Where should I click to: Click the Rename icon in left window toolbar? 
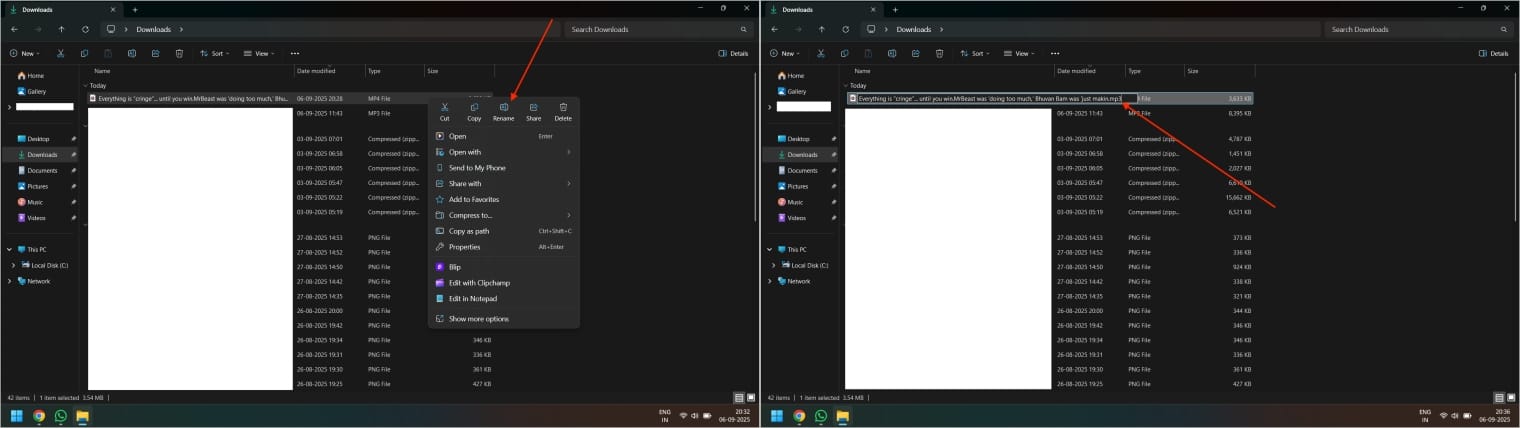(132, 53)
